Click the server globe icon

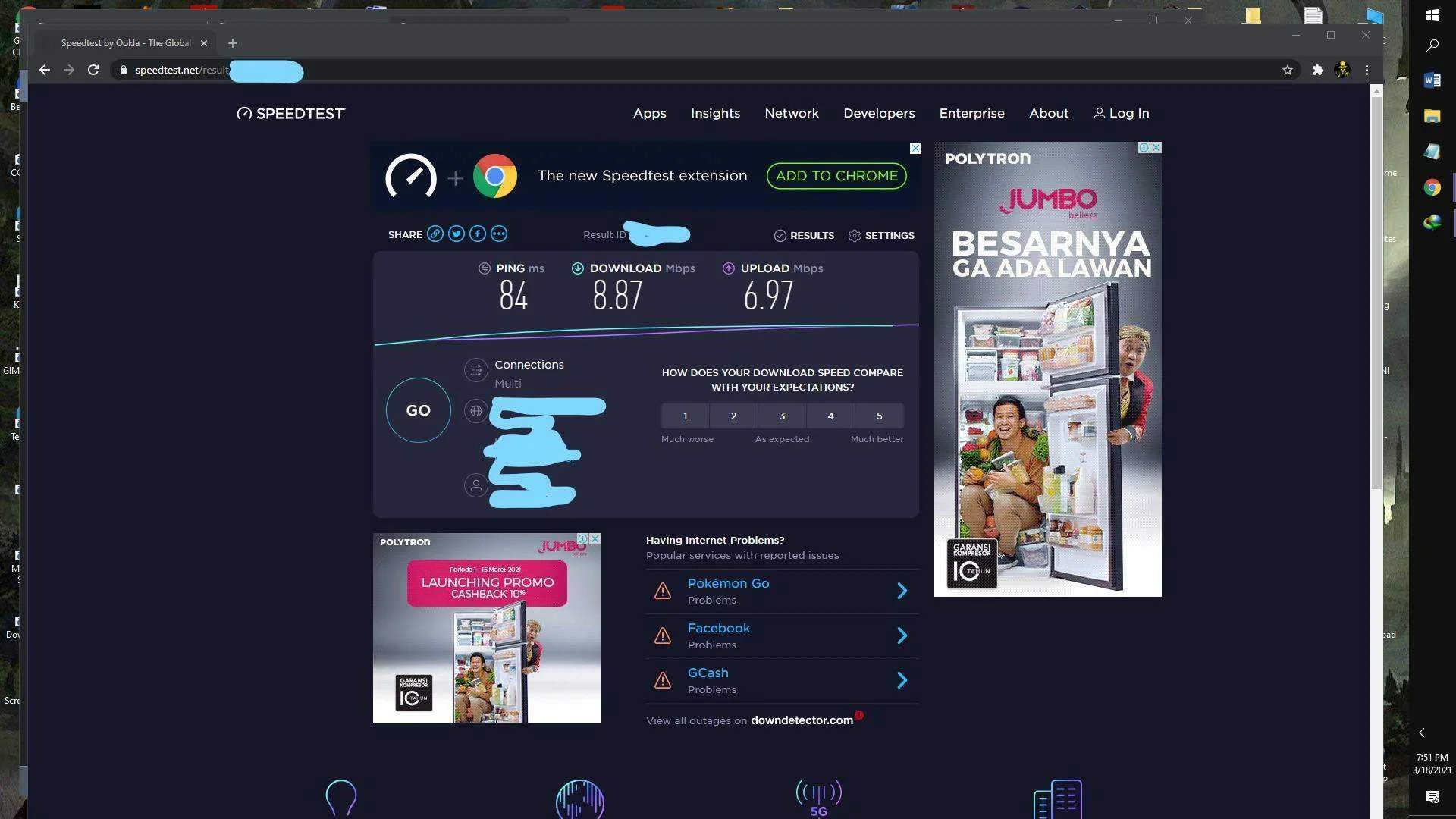tap(475, 411)
